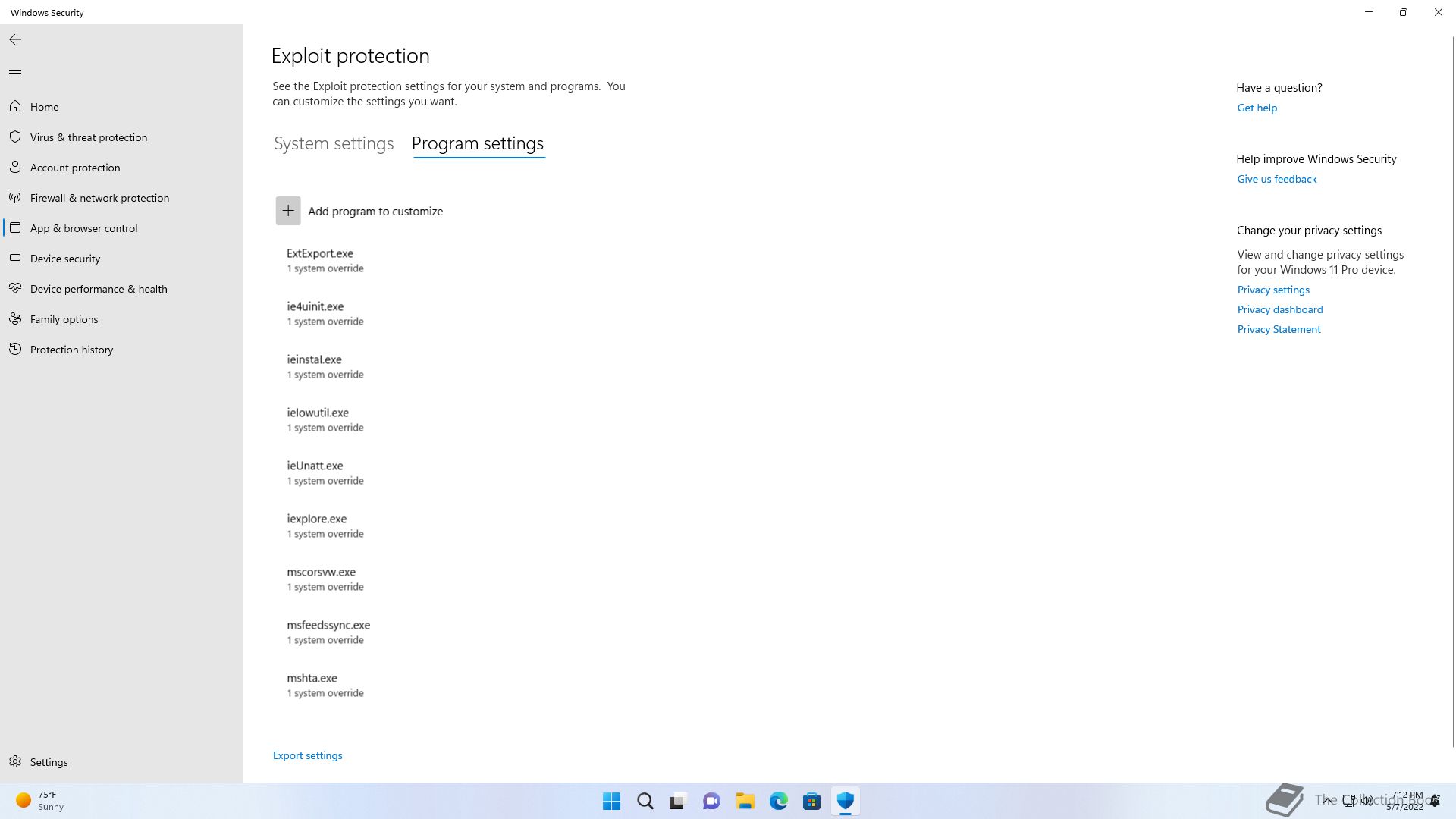Click Windows Security shield icon on taskbar
The image size is (1456, 819).
click(846, 801)
